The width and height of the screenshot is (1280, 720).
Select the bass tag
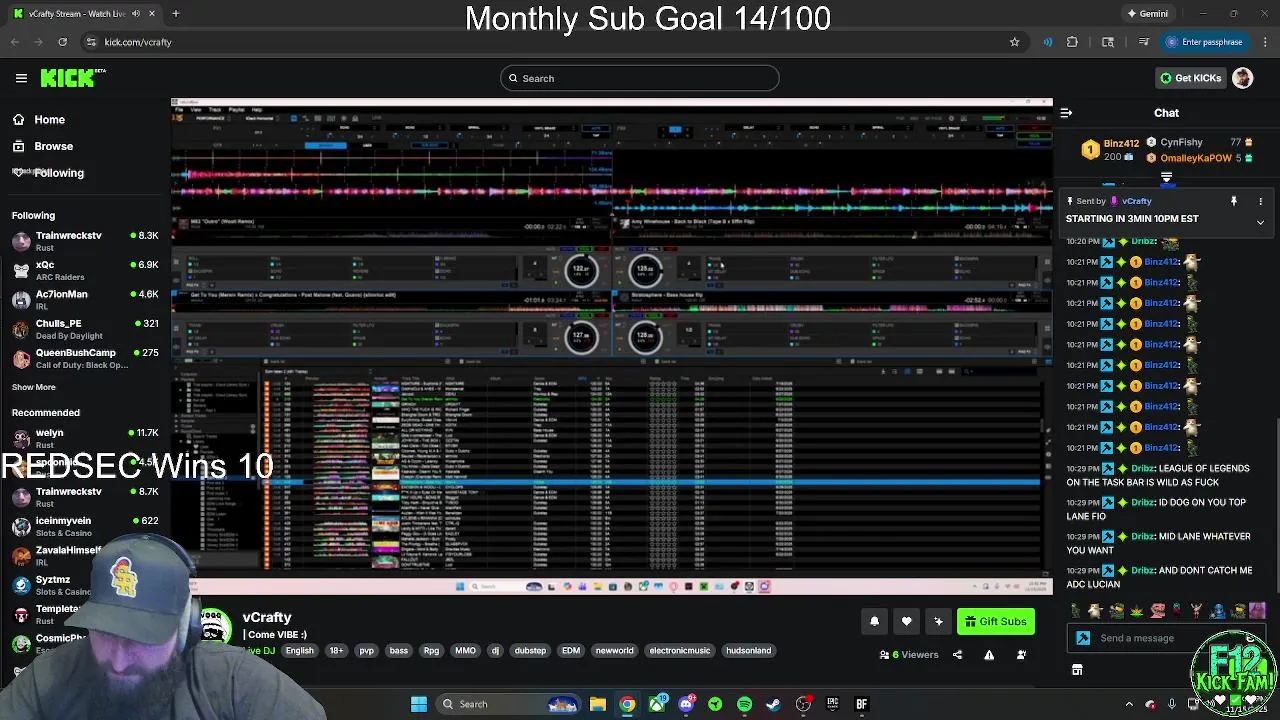(398, 651)
